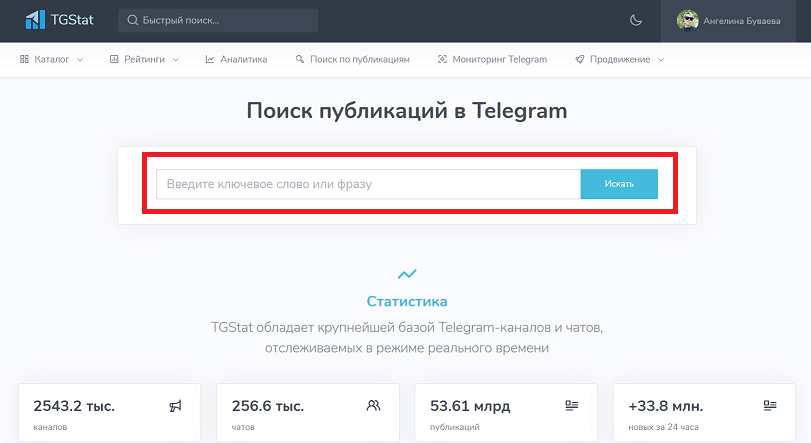The image size is (811, 443).
Task: Click the people icon on чатов card
Action: point(373,406)
